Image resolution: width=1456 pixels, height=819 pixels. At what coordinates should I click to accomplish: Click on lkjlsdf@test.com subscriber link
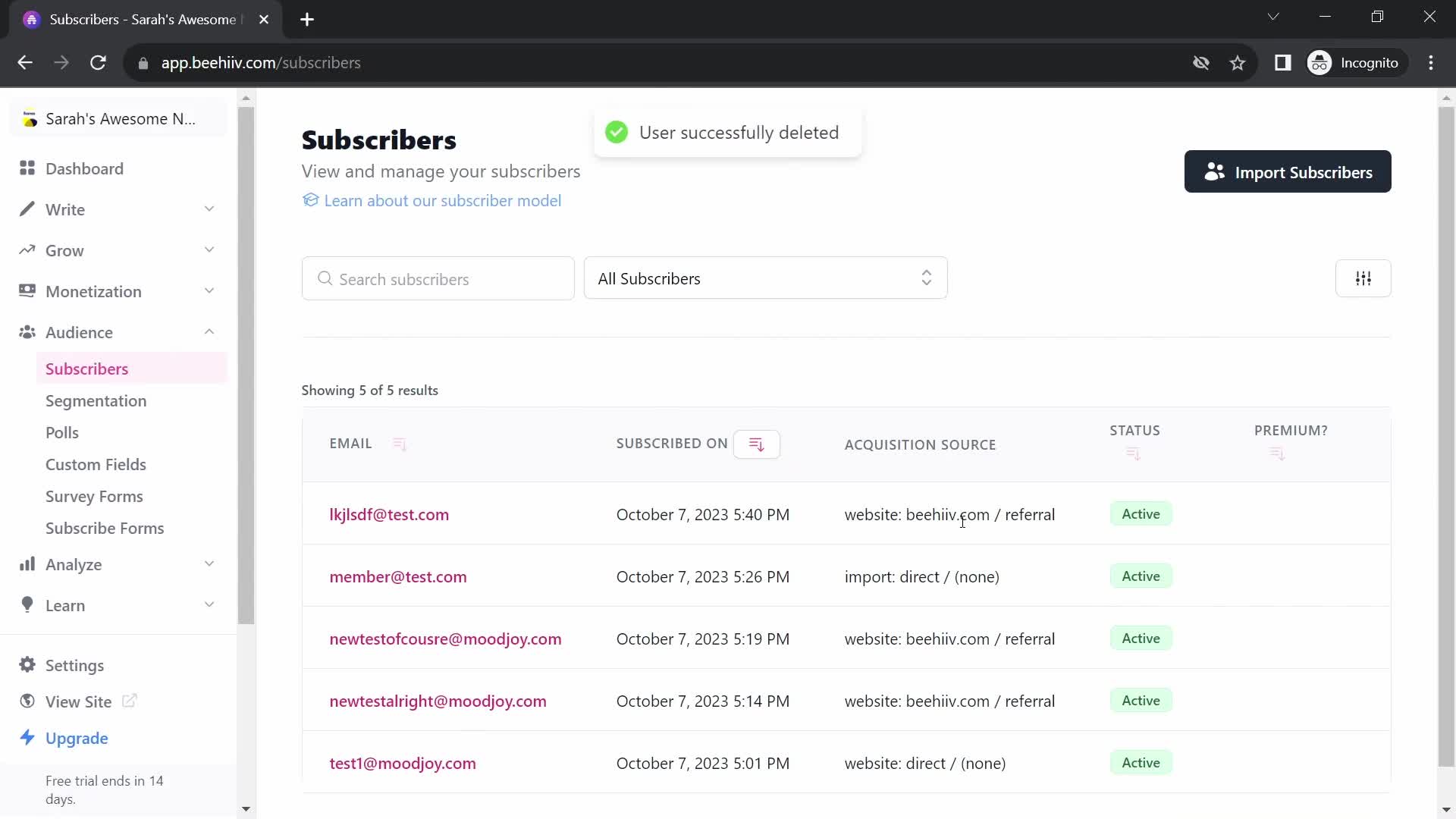[x=390, y=515]
